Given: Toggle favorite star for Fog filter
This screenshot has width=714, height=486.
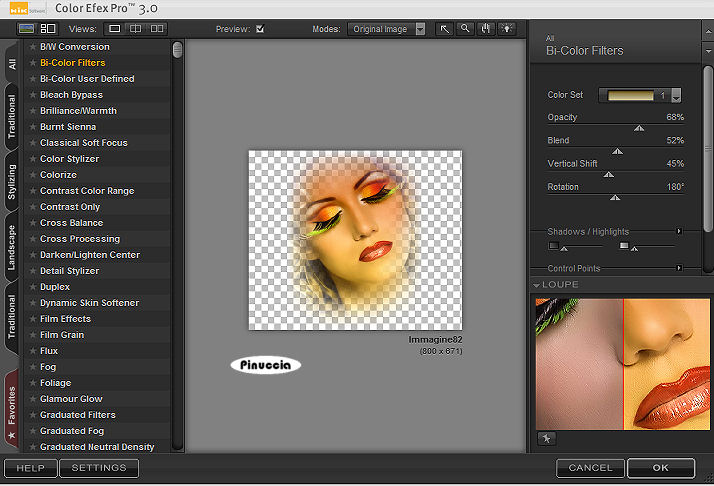Looking at the screenshot, I should click(x=32, y=367).
